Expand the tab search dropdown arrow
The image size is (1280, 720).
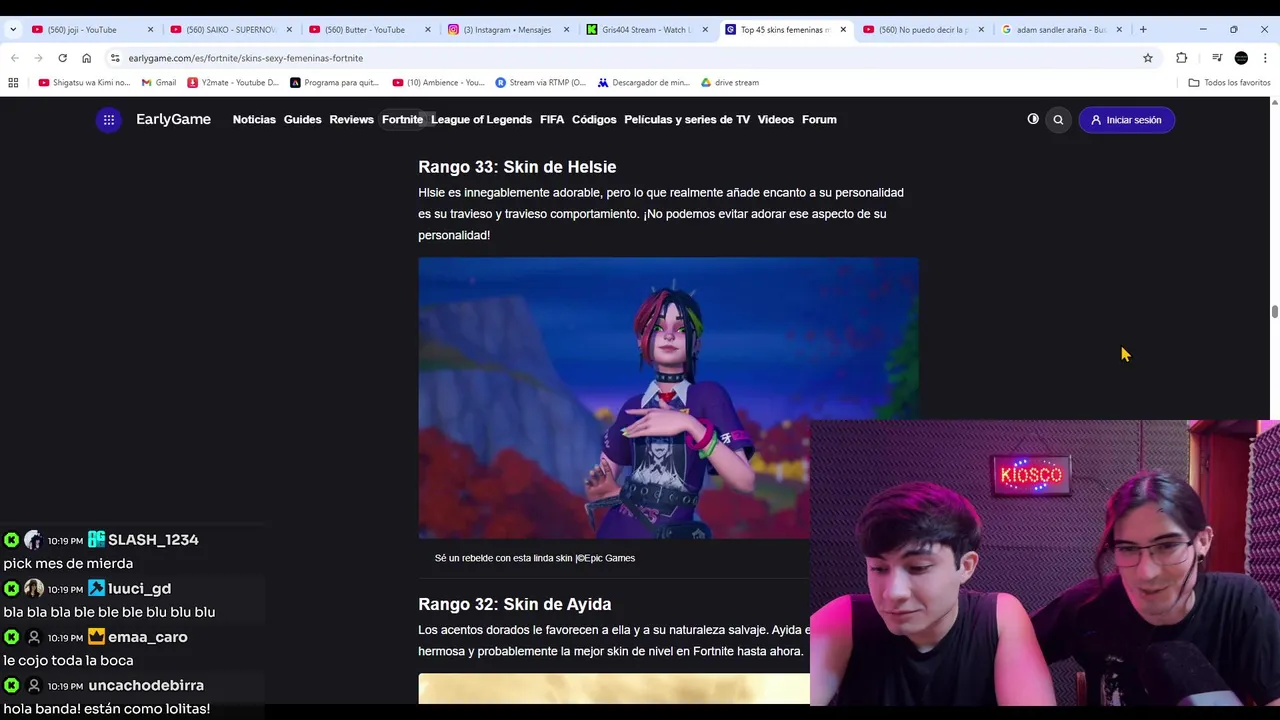pyautogui.click(x=12, y=30)
